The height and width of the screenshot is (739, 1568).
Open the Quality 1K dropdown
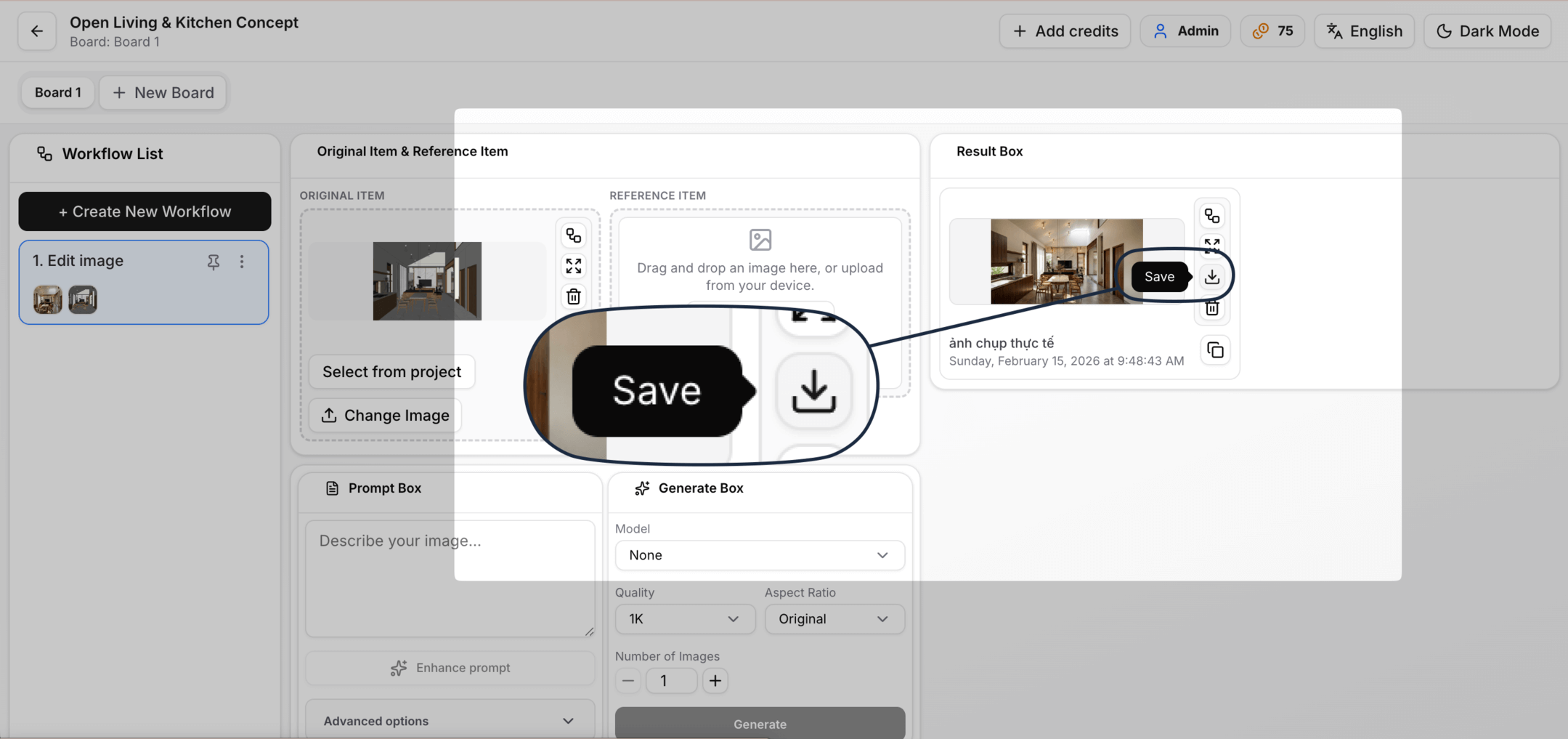(x=684, y=619)
